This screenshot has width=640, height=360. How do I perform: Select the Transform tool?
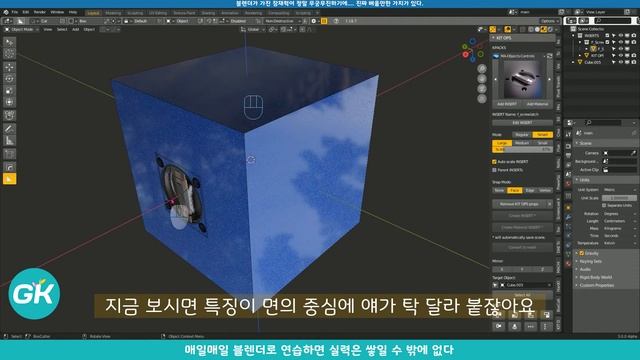pos(9,102)
